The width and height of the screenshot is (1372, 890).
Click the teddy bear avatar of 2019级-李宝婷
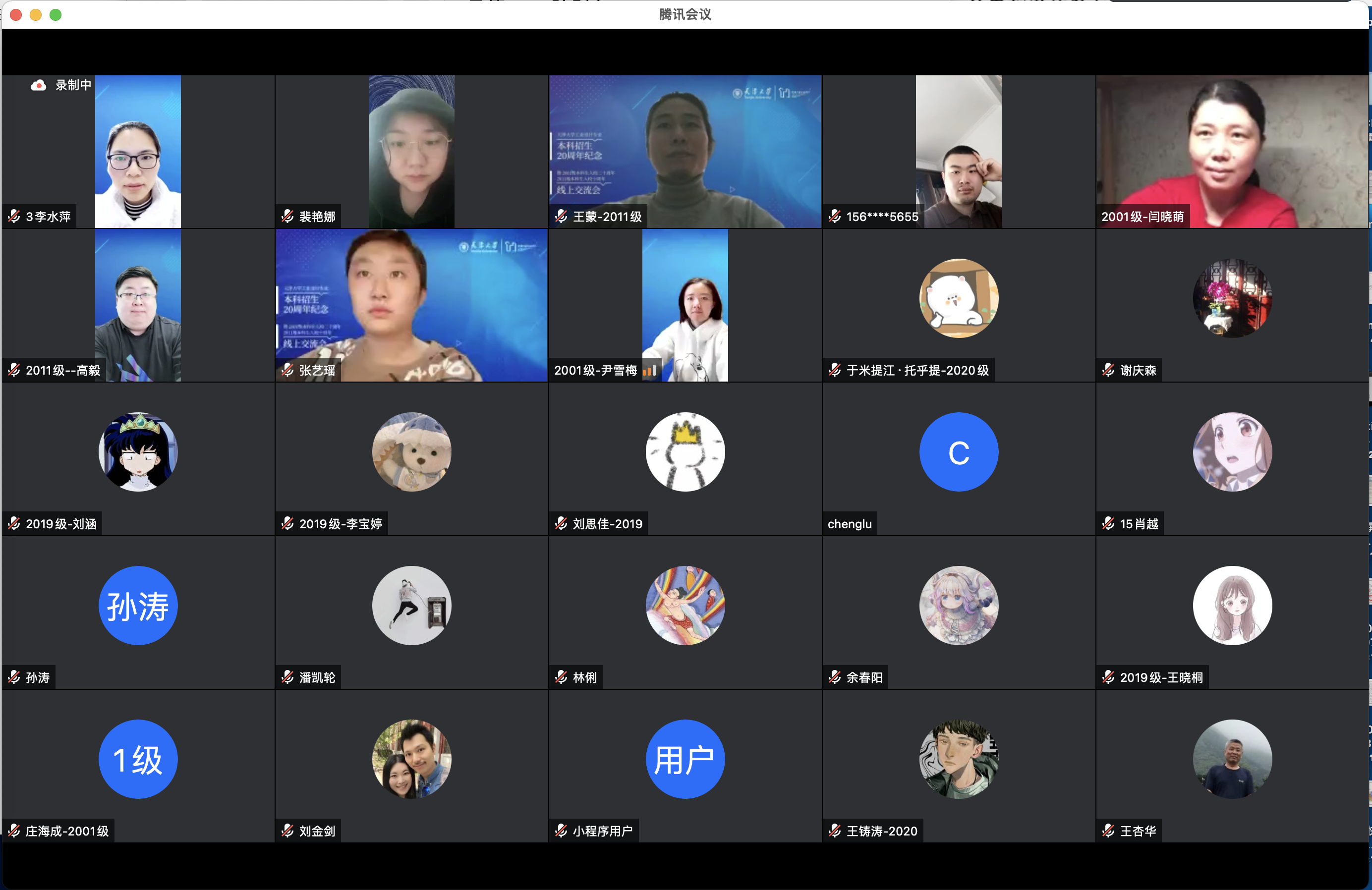411,452
